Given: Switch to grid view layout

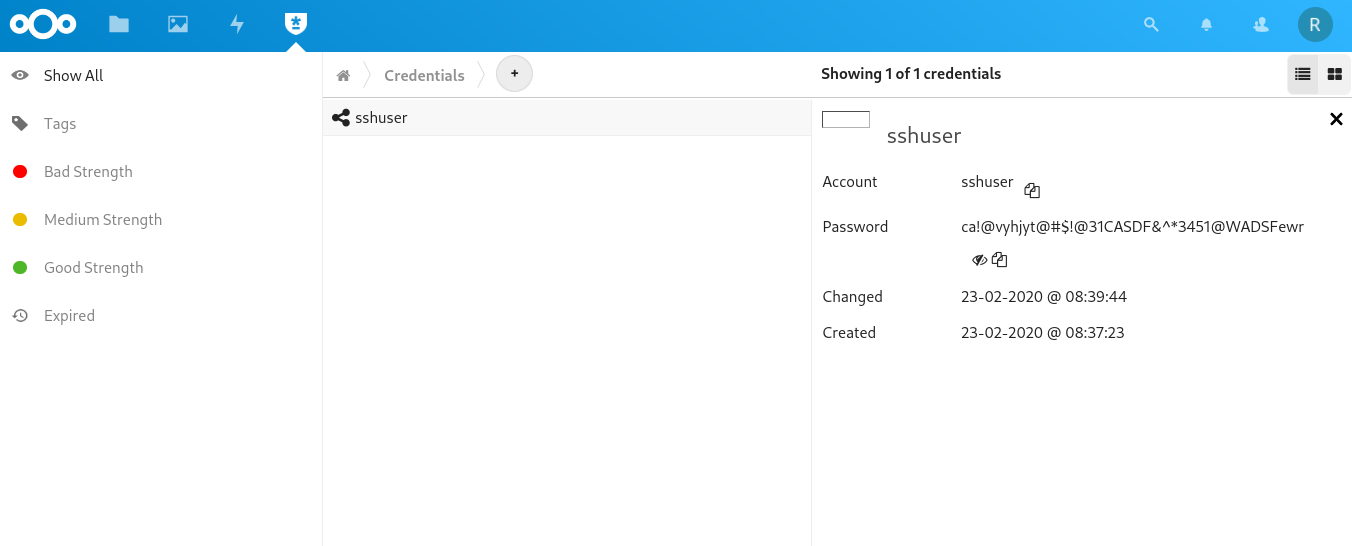Looking at the screenshot, I should click(1334, 74).
